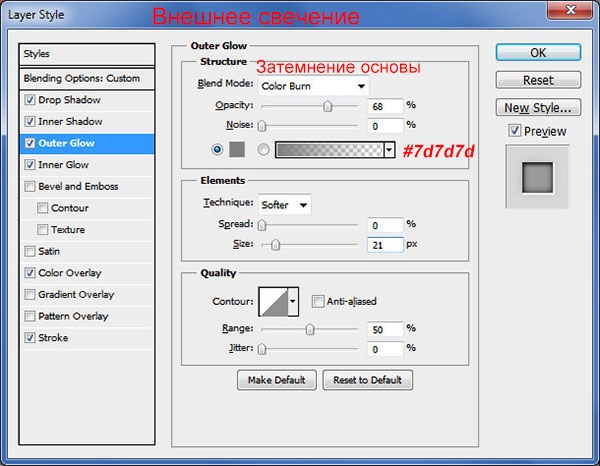Enable the Satin effect checkbox
Viewport: 600px width, 466px height.
click(x=30, y=251)
